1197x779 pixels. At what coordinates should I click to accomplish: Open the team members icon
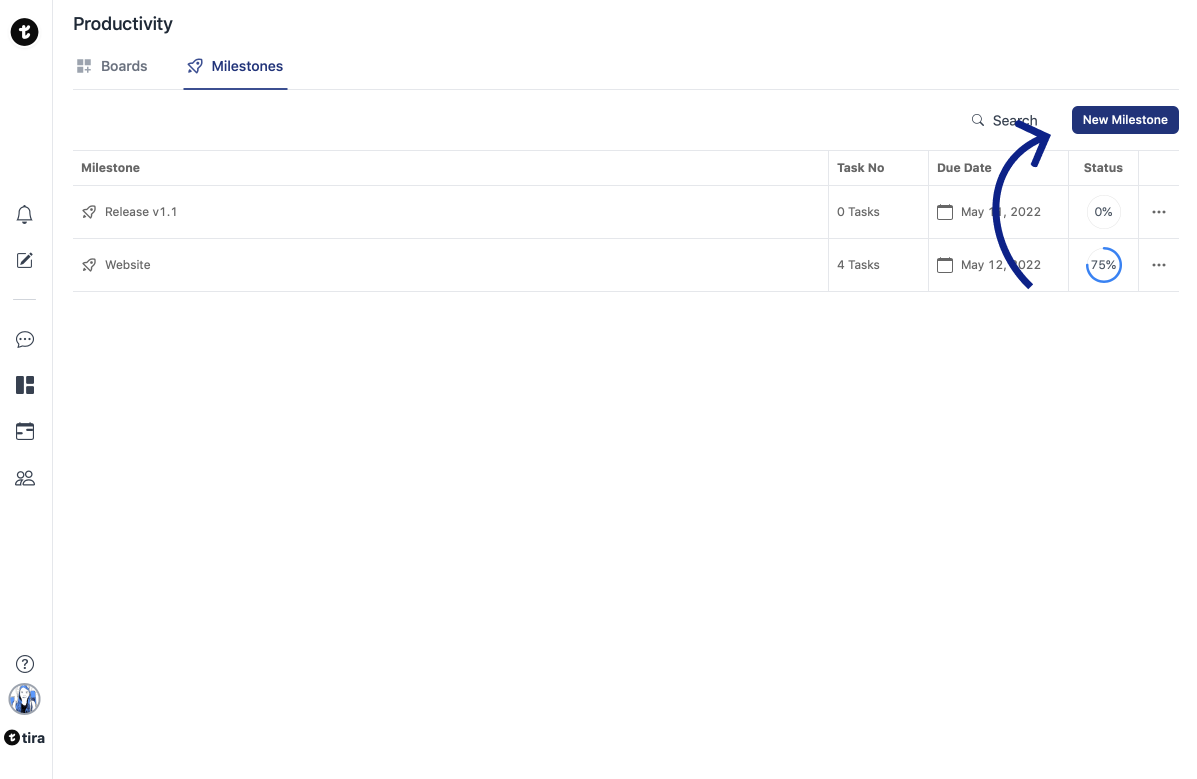point(25,478)
